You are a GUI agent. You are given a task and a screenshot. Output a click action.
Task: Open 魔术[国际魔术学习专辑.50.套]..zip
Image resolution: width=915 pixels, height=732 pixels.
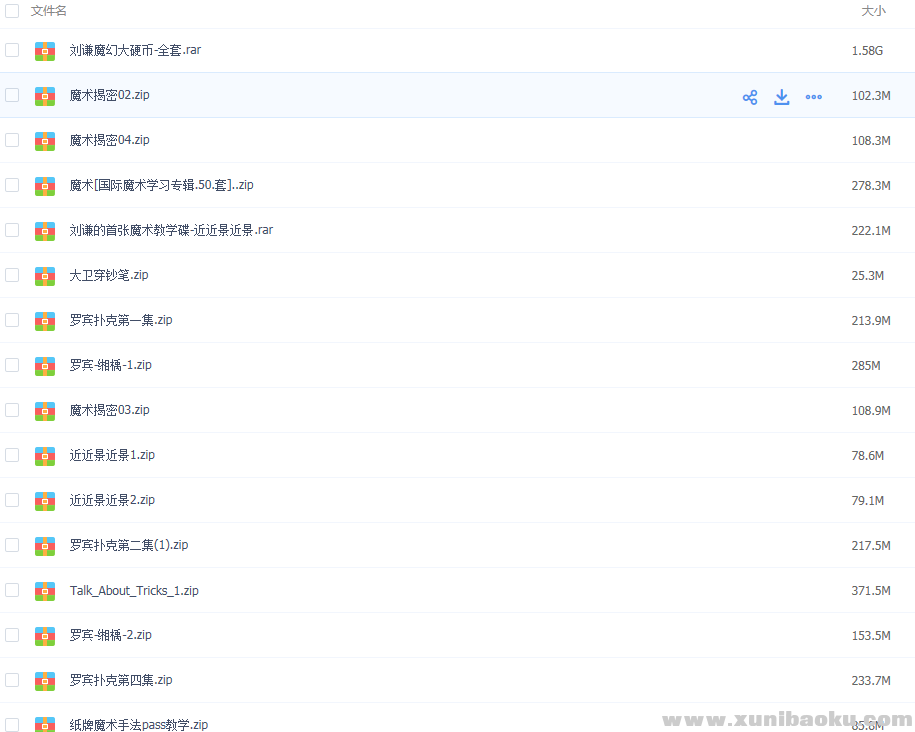pyautogui.click(x=160, y=185)
